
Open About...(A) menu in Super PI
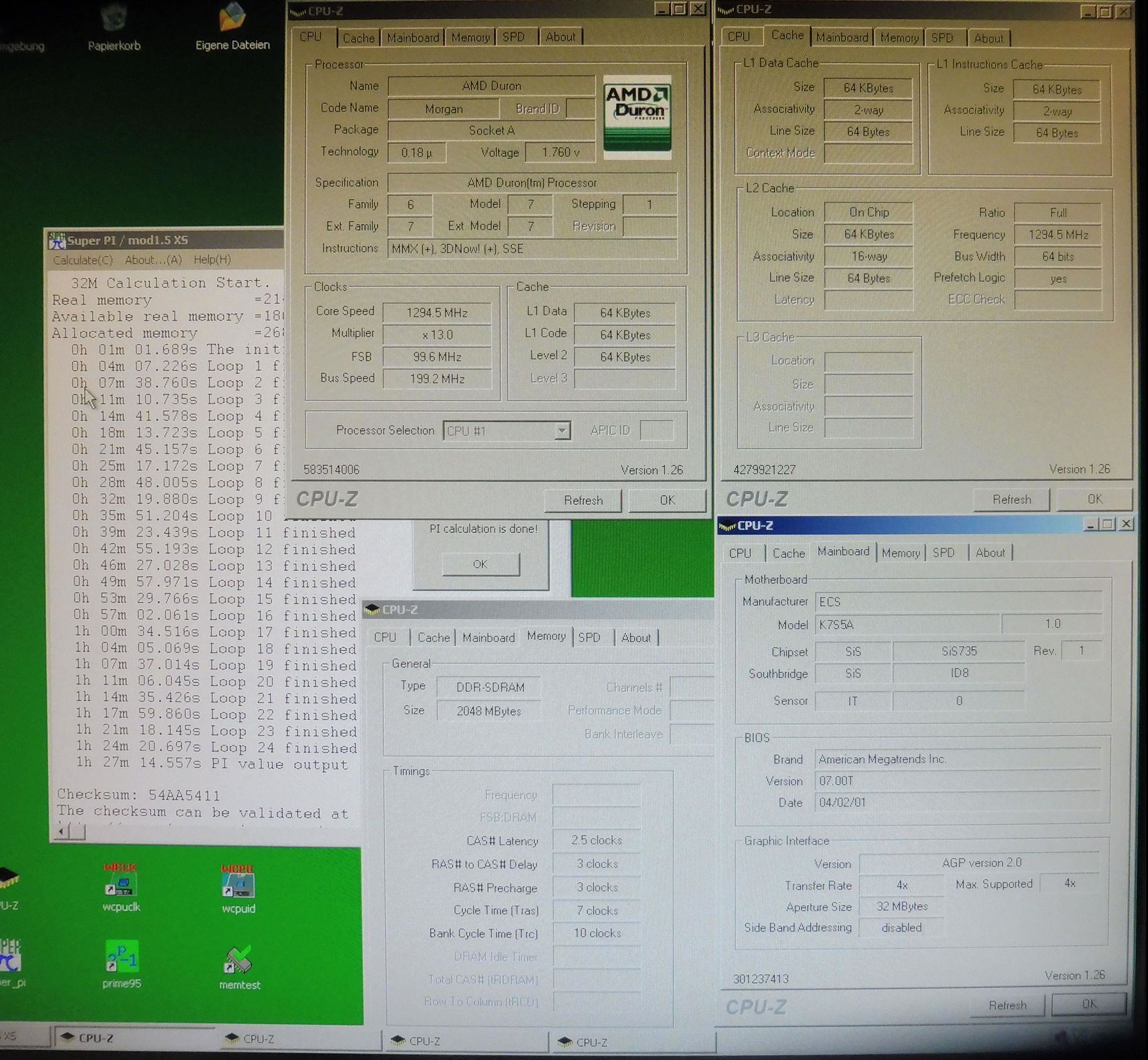(x=153, y=260)
